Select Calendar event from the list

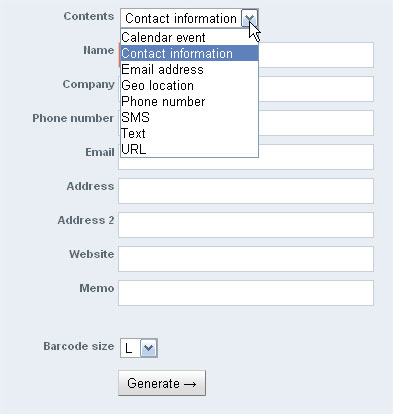(189, 37)
